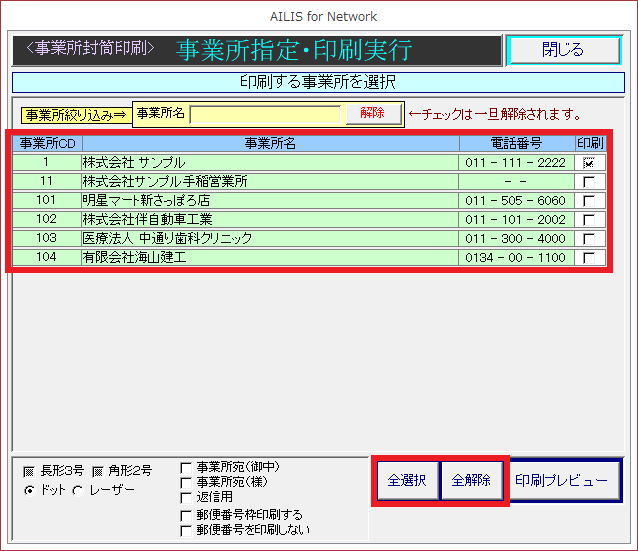Check print box for 医療法人 中通り歯科クリニック
The width and height of the screenshot is (638, 551).
click(x=589, y=239)
